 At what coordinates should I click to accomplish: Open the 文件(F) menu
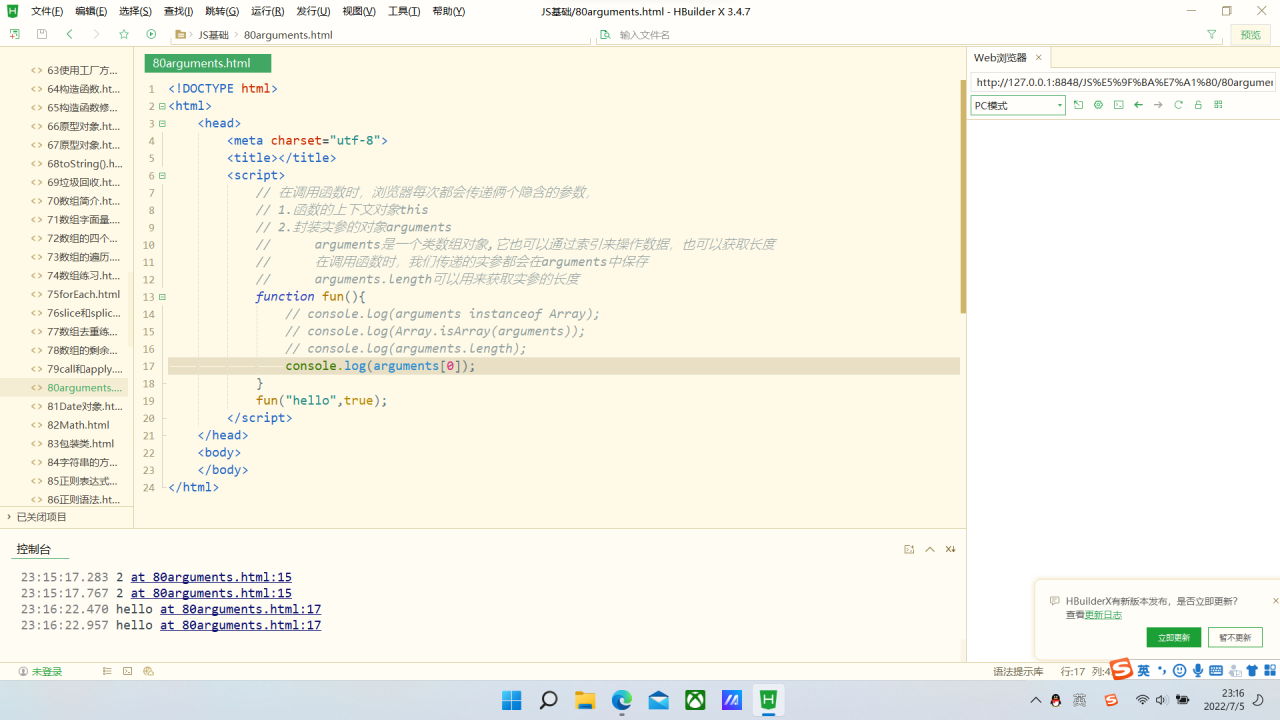[47, 11]
